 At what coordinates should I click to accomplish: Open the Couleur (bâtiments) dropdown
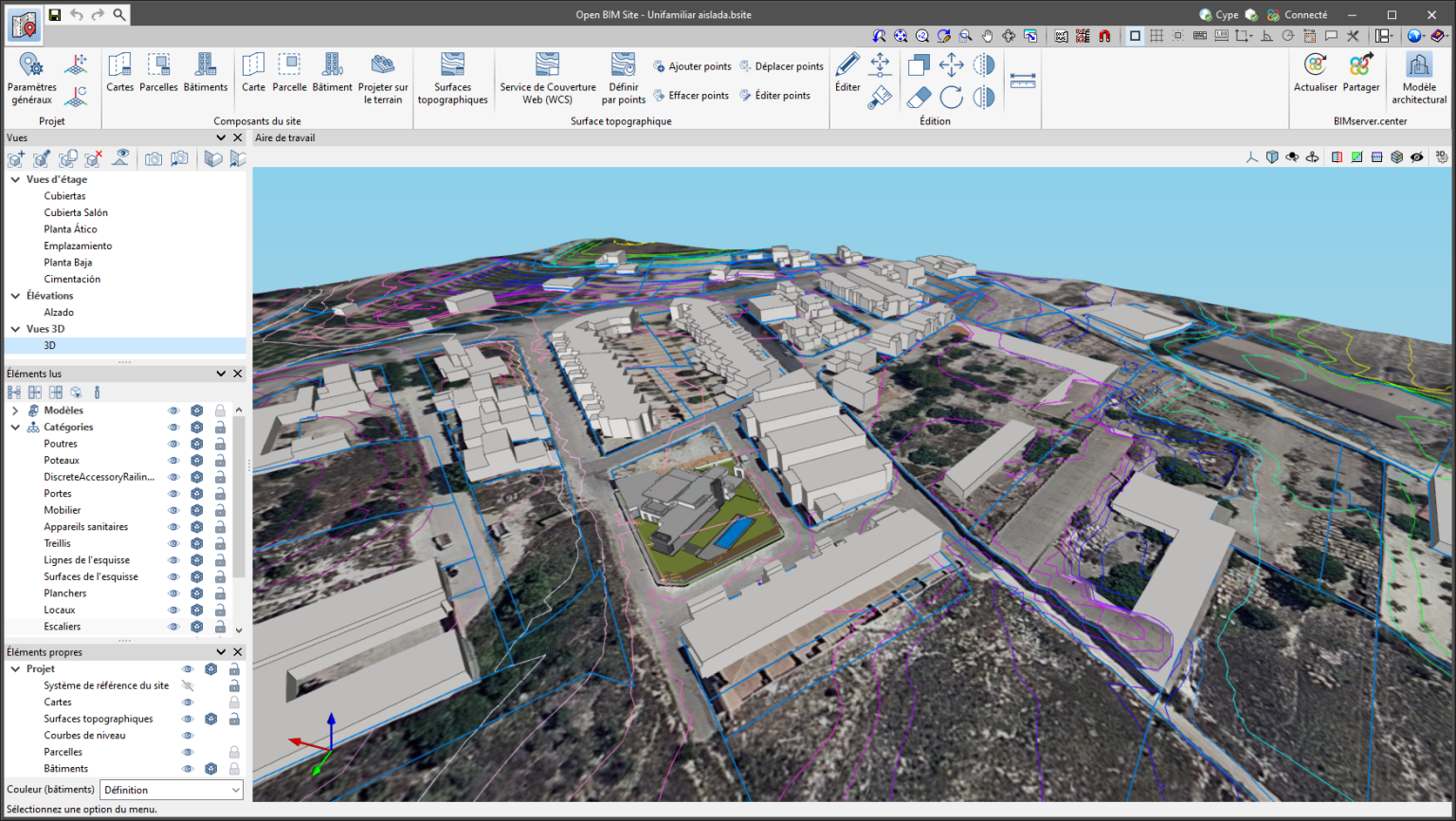171,790
